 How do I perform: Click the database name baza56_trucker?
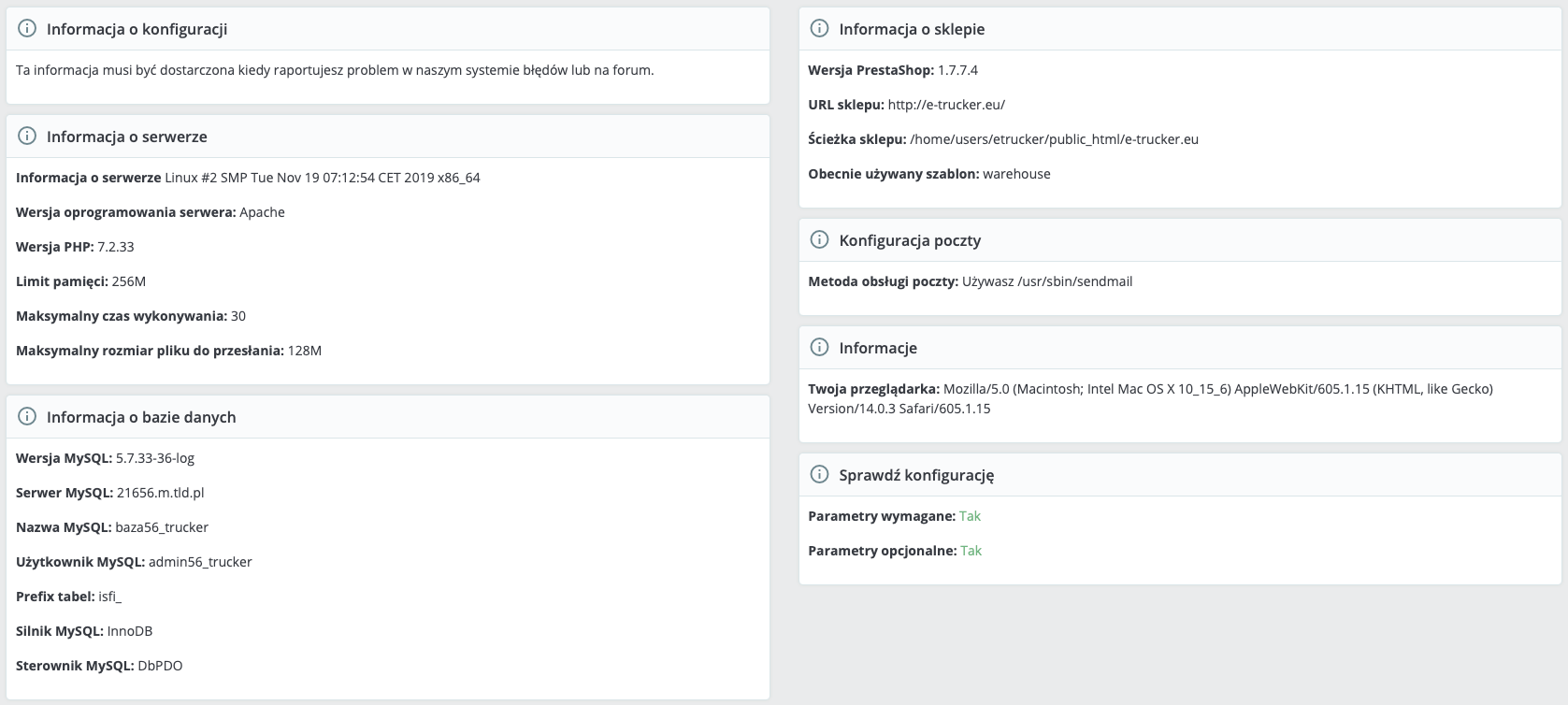click(x=162, y=527)
